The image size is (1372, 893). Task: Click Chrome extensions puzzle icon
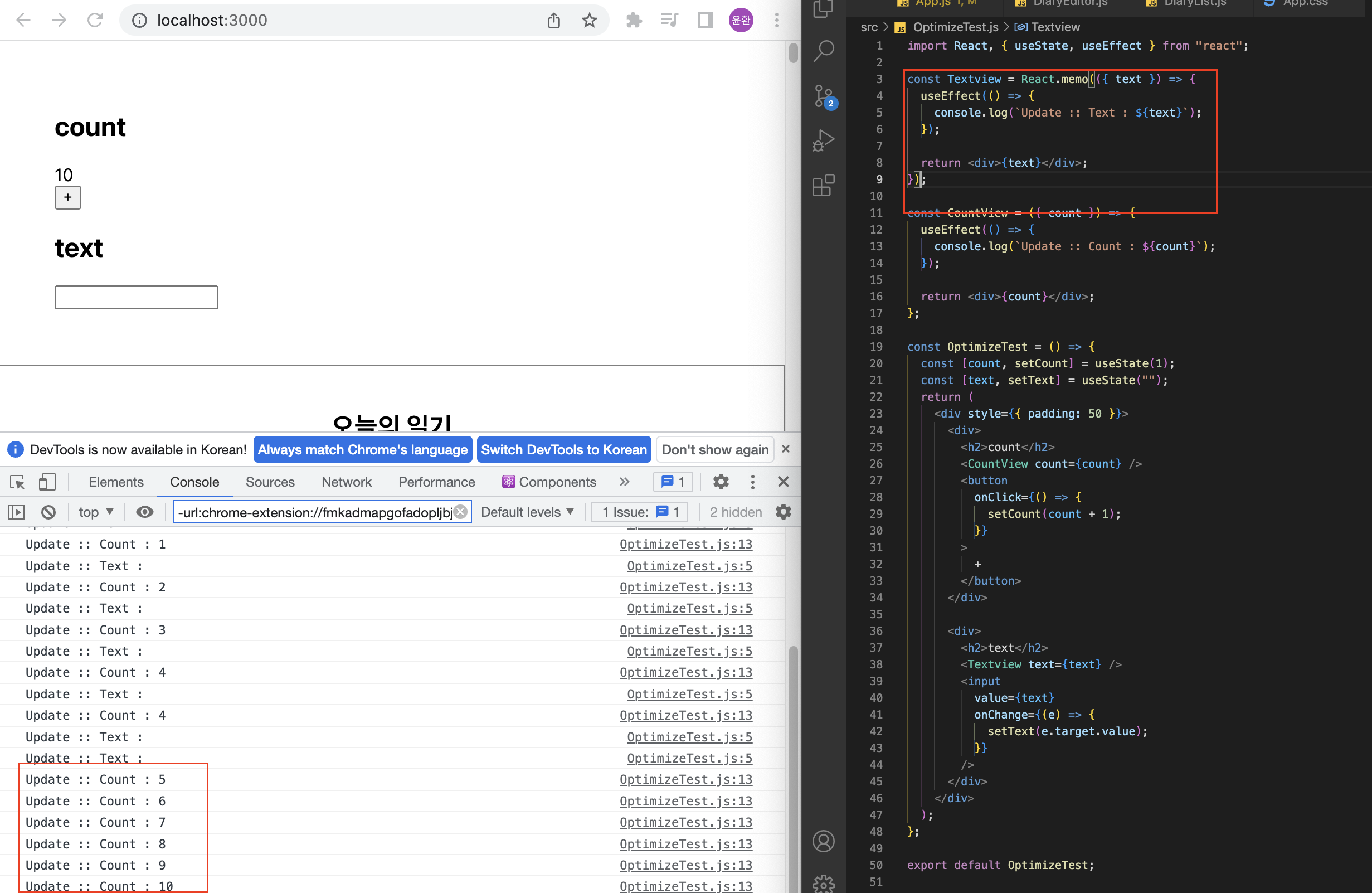point(634,21)
